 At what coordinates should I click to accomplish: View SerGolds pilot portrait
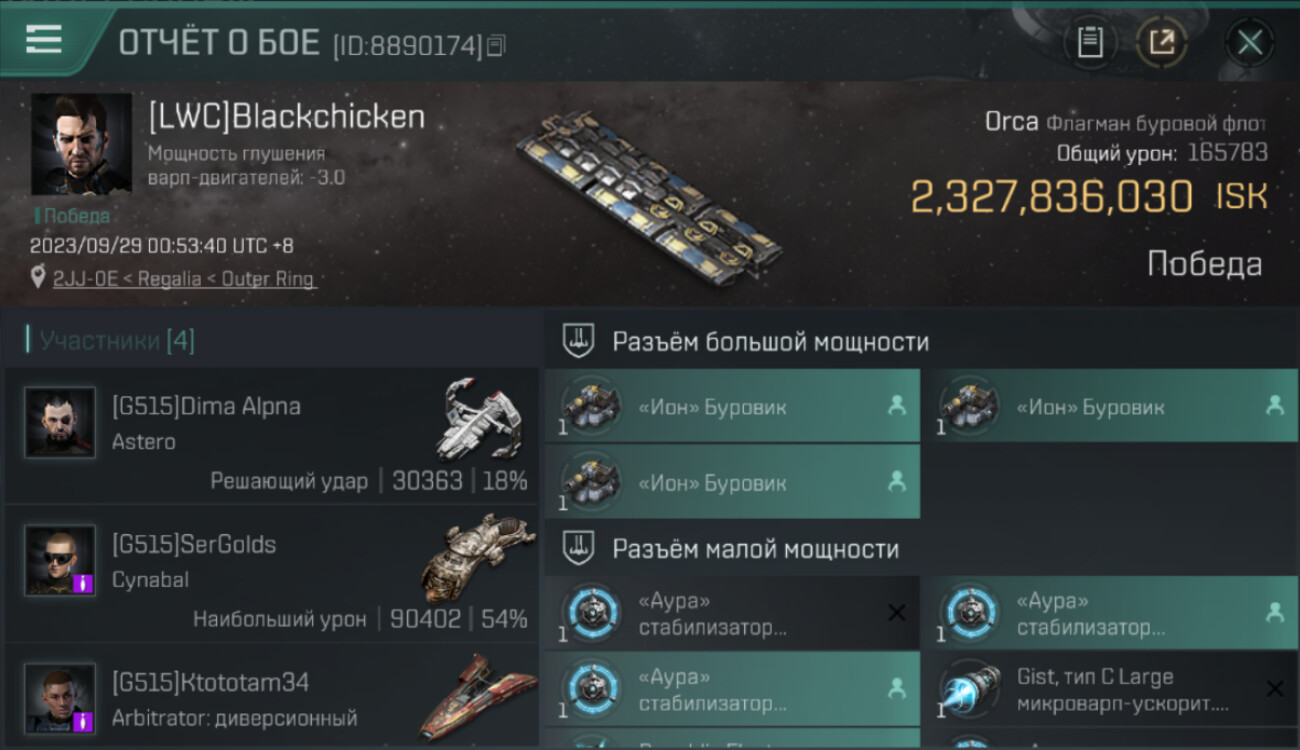click(60, 560)
